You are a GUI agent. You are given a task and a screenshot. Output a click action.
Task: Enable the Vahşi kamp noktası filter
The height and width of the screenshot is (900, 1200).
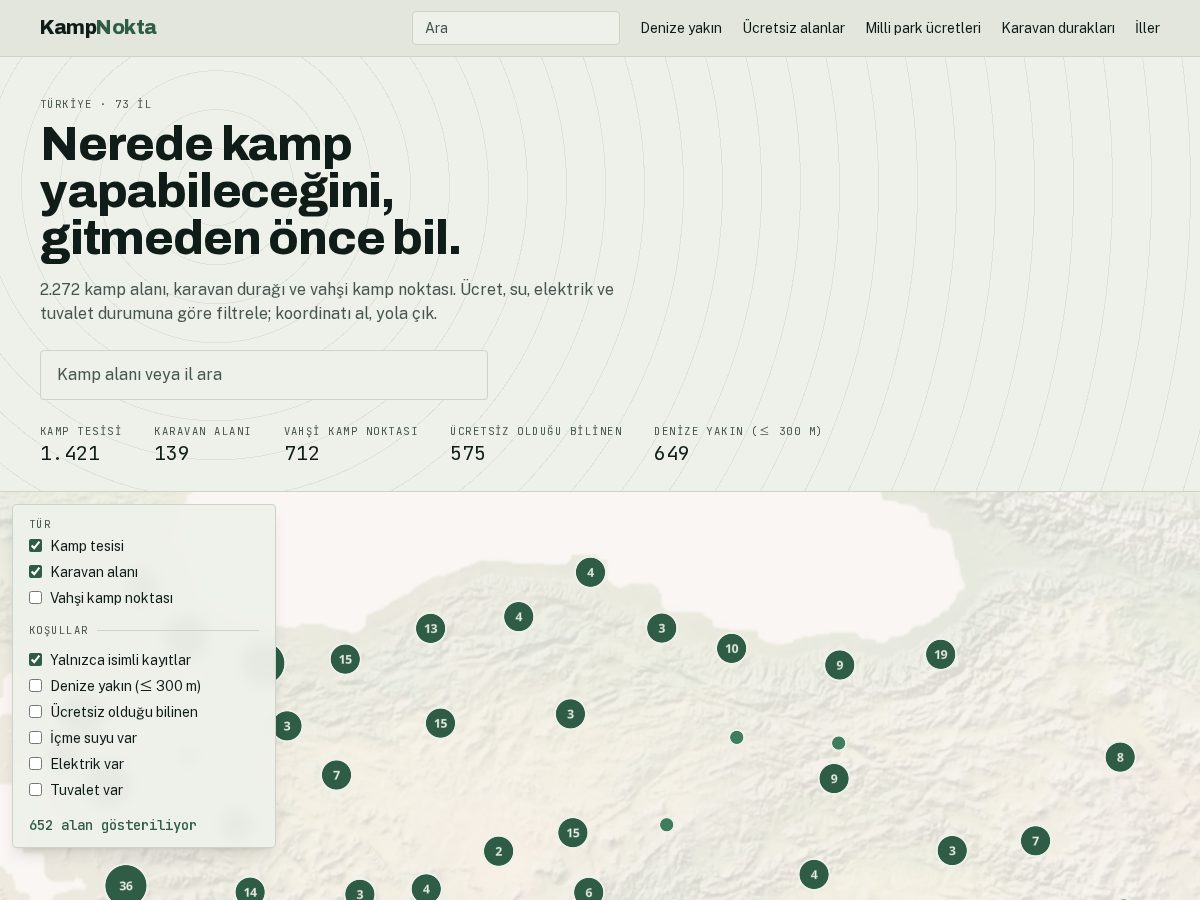click(x=35, y=598)
